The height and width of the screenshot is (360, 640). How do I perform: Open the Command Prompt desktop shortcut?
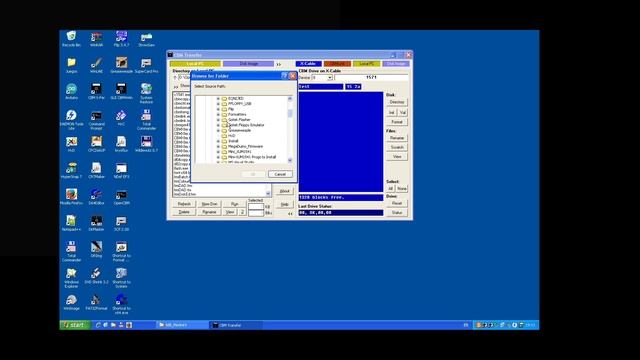[x=96, y=120]
